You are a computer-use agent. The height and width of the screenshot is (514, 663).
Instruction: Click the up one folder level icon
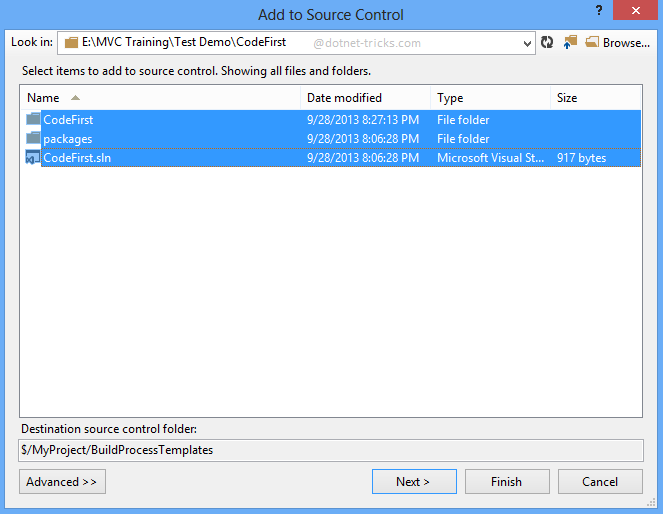tap(570, 42)
